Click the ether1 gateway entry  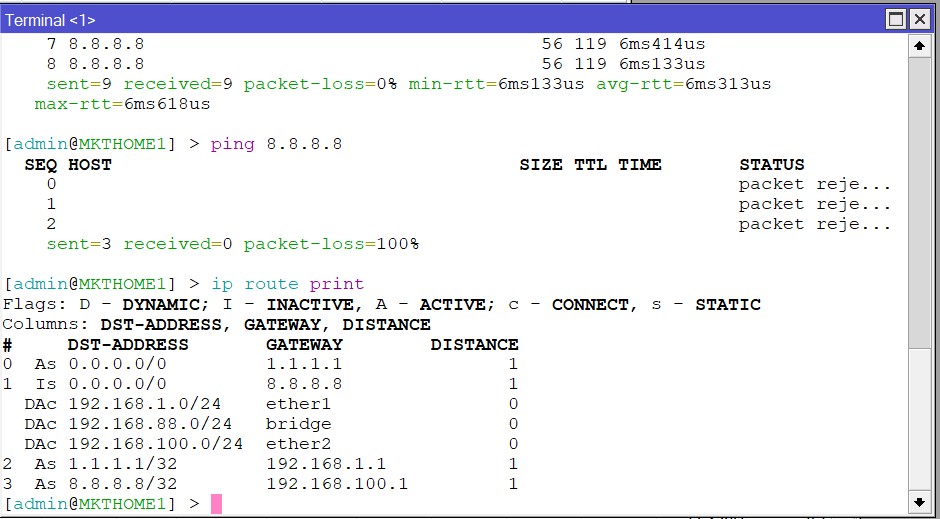[298, 404]
